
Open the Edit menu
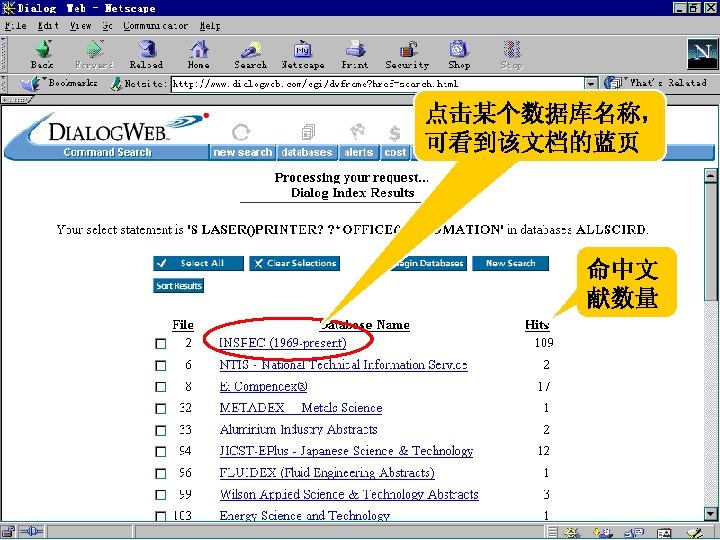pos(48,26)
